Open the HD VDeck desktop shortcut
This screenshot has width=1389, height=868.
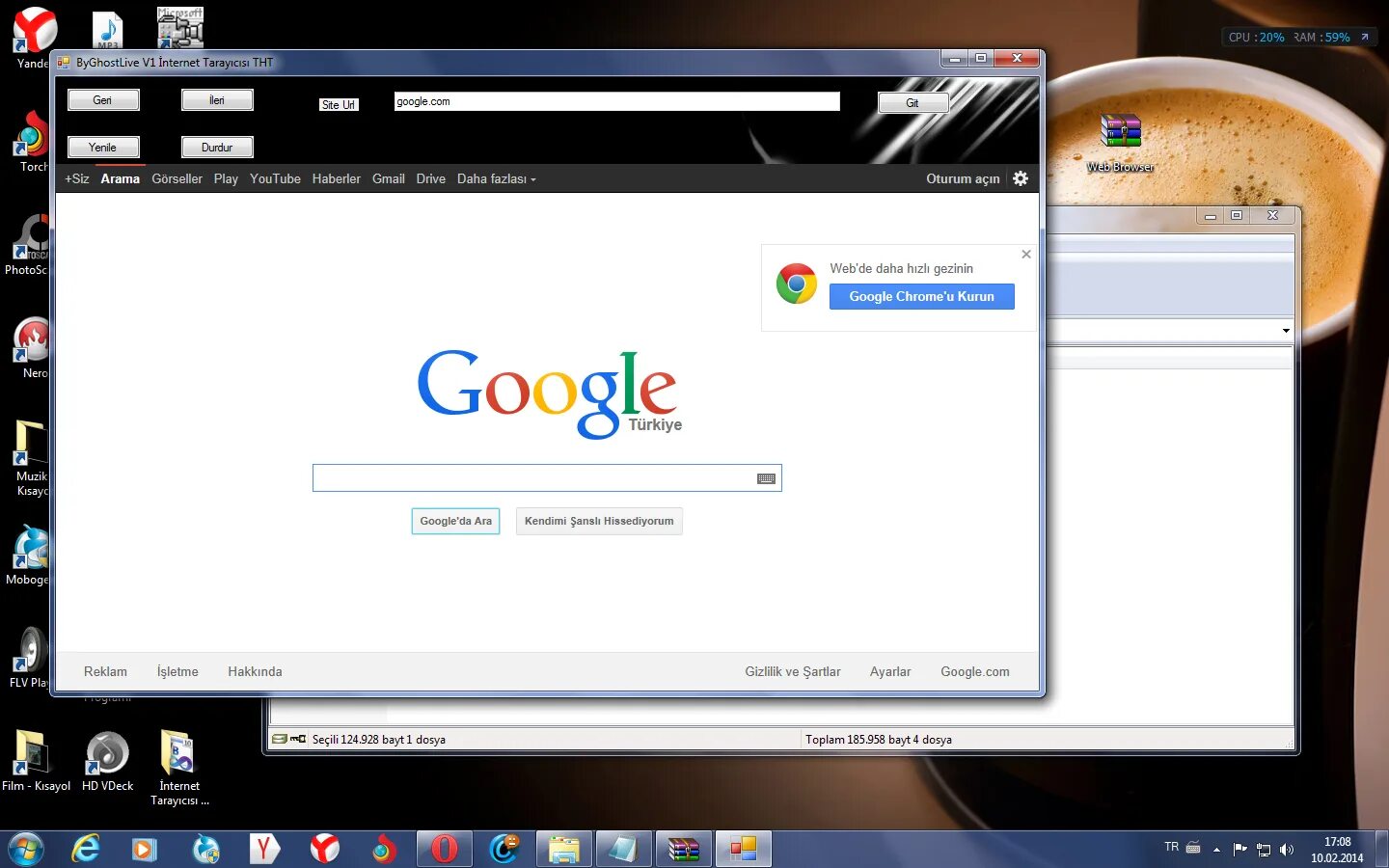107,761
